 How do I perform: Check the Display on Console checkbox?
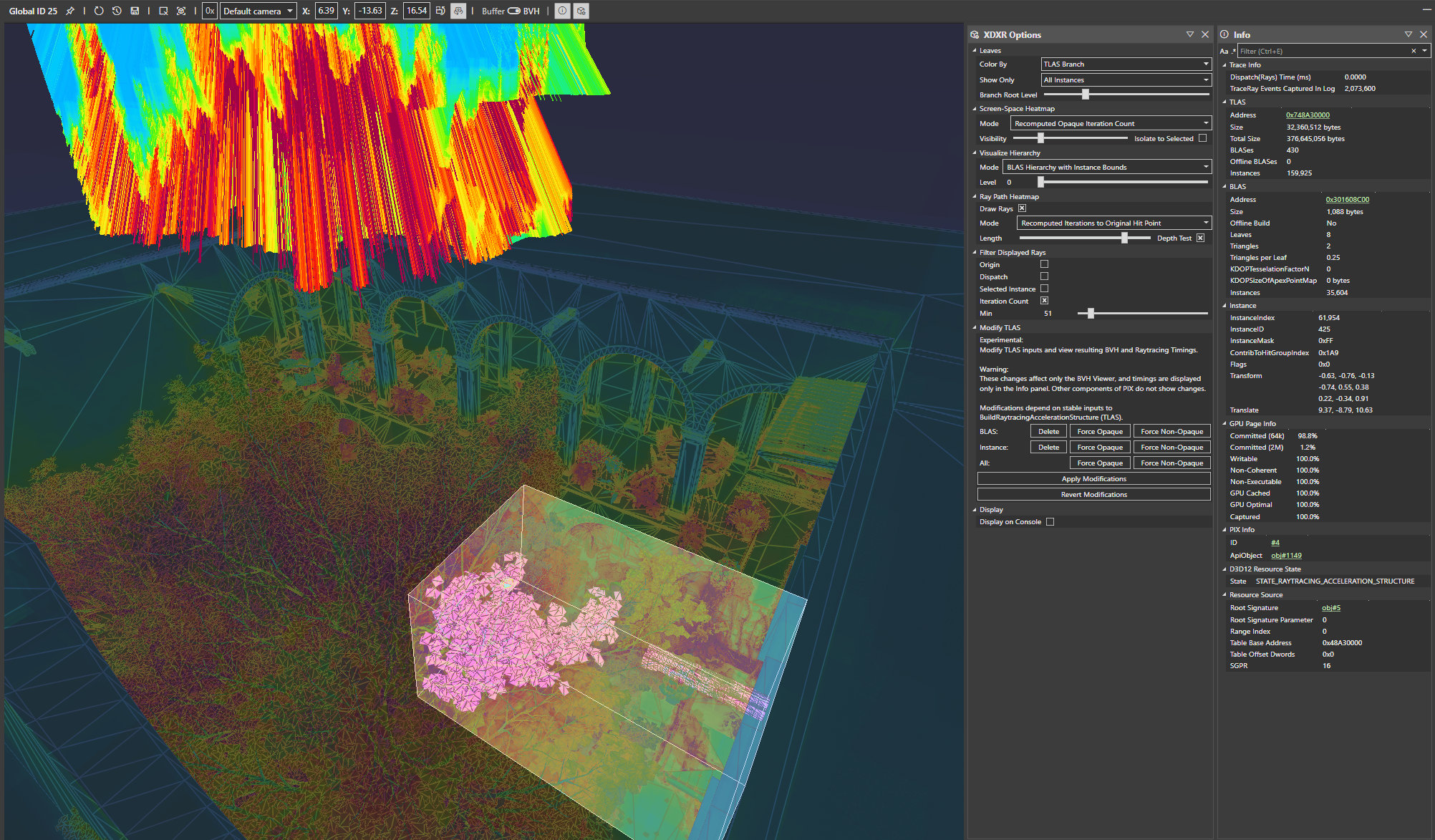(x=1050, y=521)
